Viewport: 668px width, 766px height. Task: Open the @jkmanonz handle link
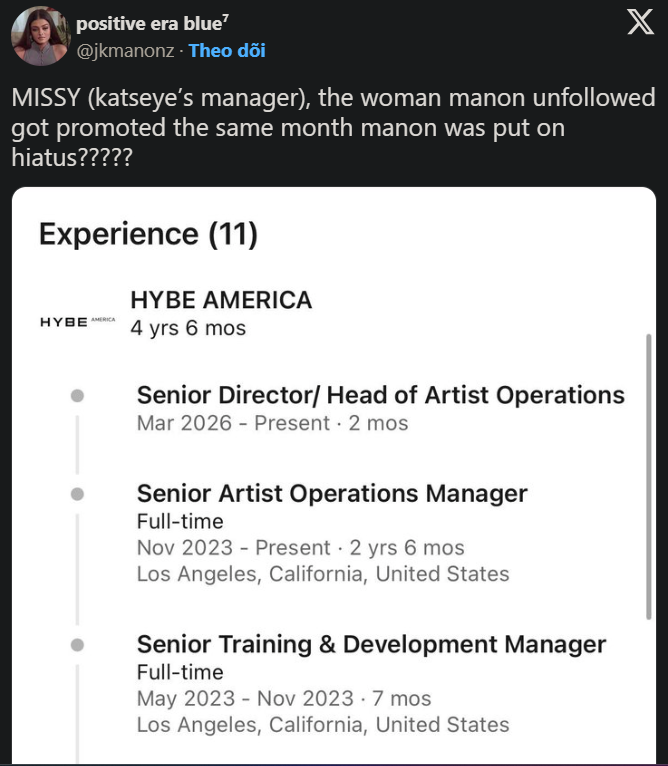[127, 50]
